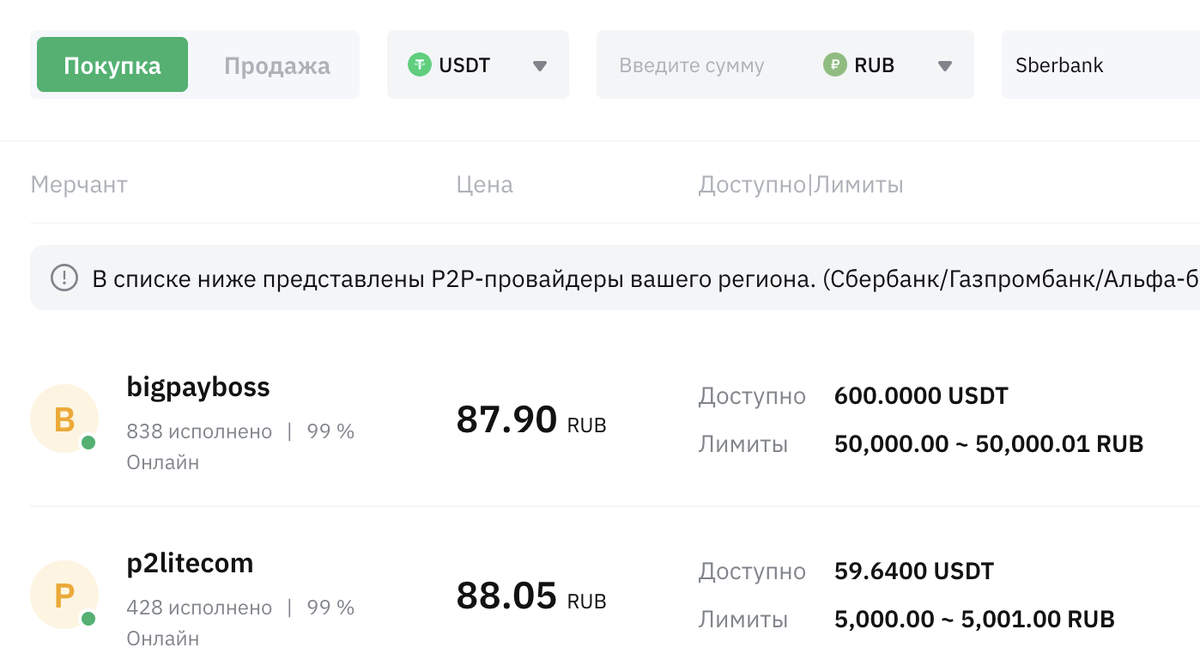Click the RUB ruble currency icon
This screenshot has height=672, width=1200.
pyautogui.click(x=835, y=65)
